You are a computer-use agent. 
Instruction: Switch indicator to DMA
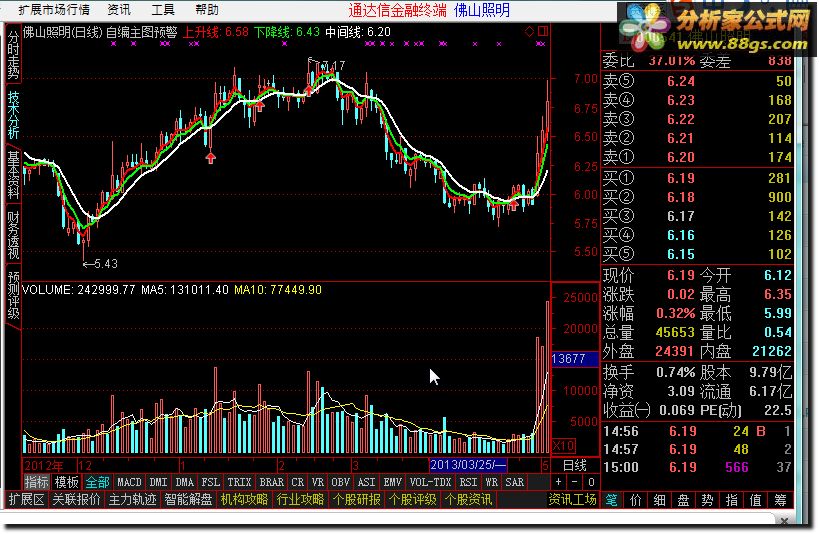(184, 482)
